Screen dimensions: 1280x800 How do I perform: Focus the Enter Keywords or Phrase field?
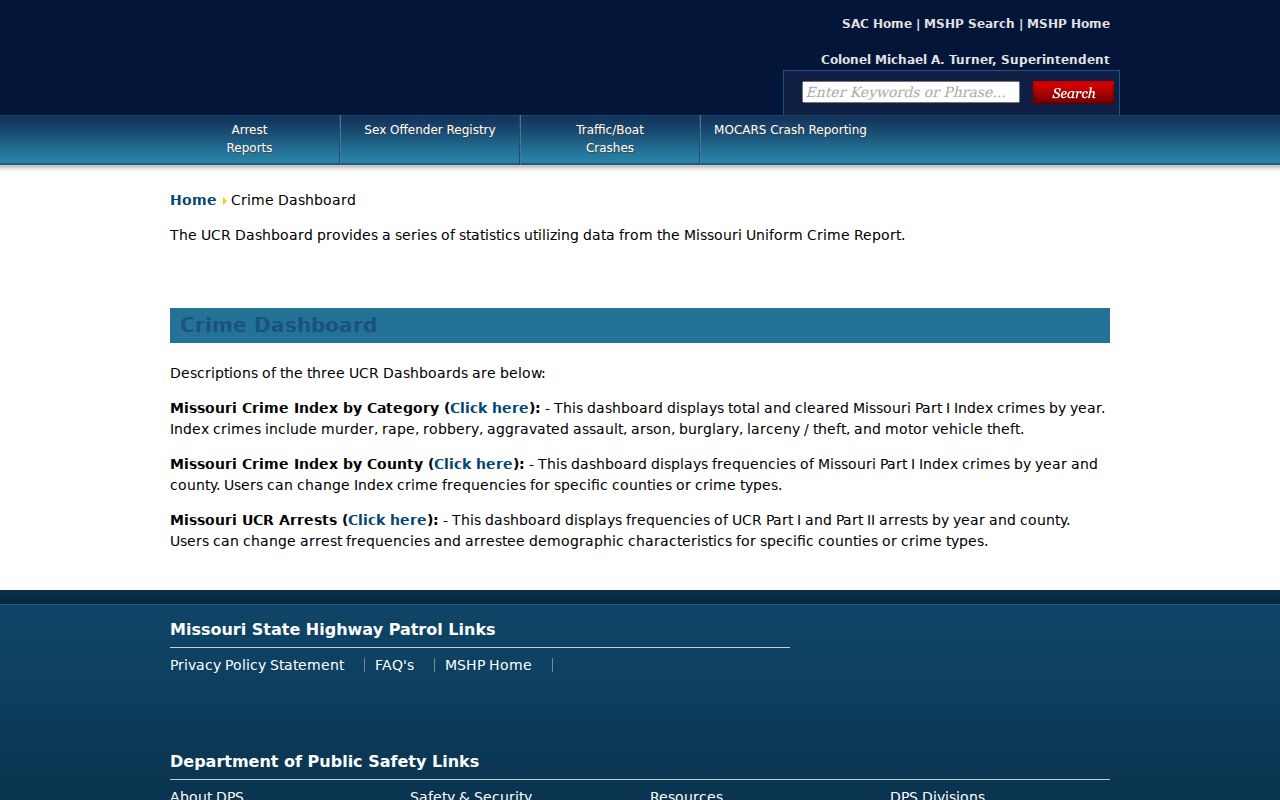pyautogui.click(x=910, y=92)
